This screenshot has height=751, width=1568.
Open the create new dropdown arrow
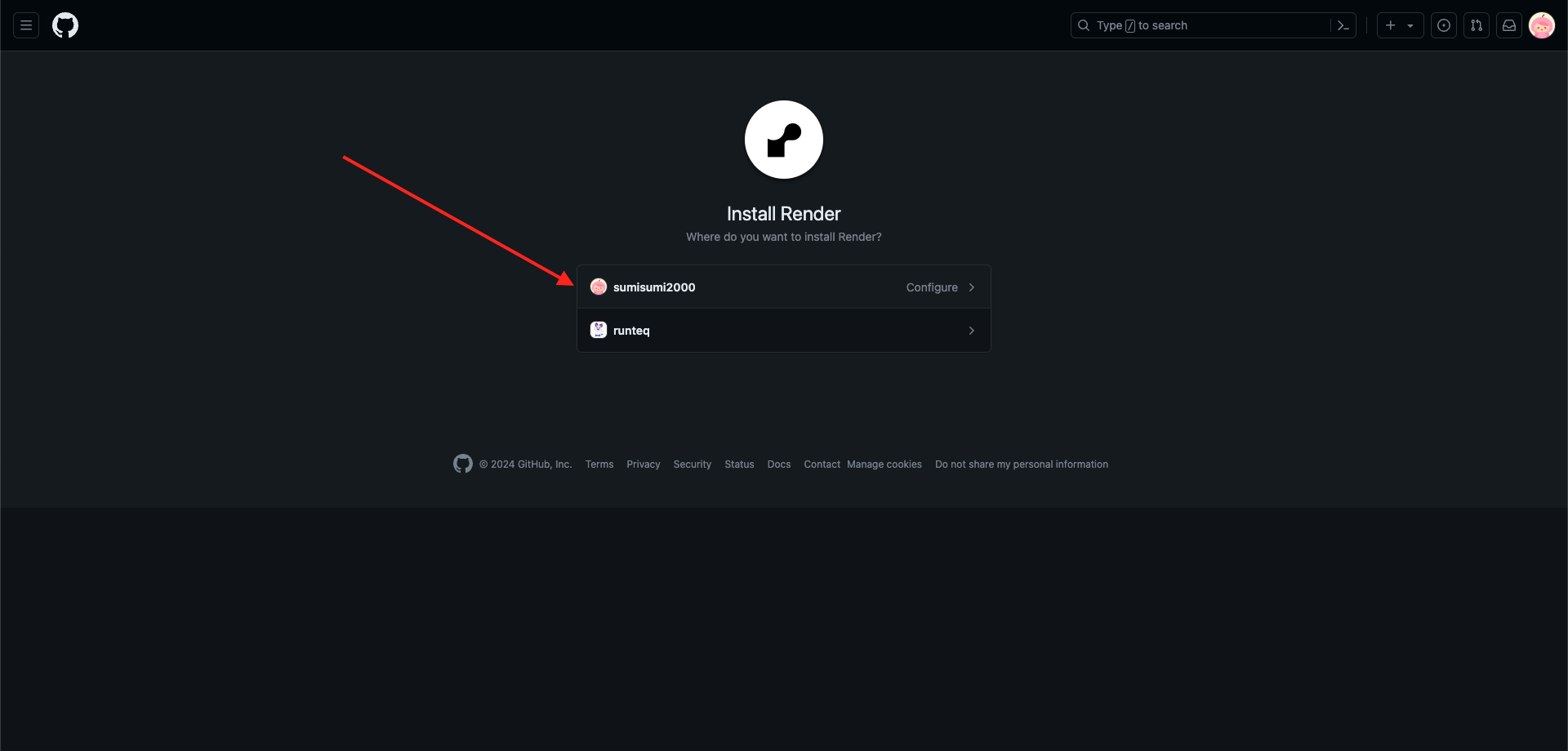(1412, 25)
